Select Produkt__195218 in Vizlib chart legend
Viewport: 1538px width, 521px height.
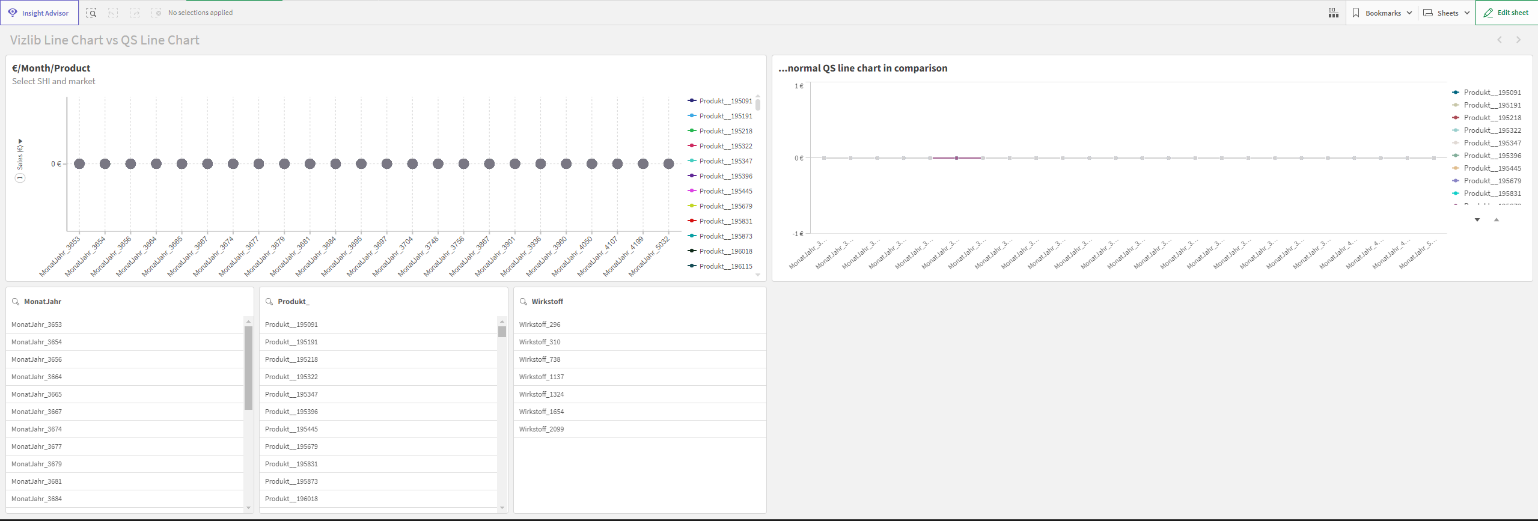[x=720, y=131]
